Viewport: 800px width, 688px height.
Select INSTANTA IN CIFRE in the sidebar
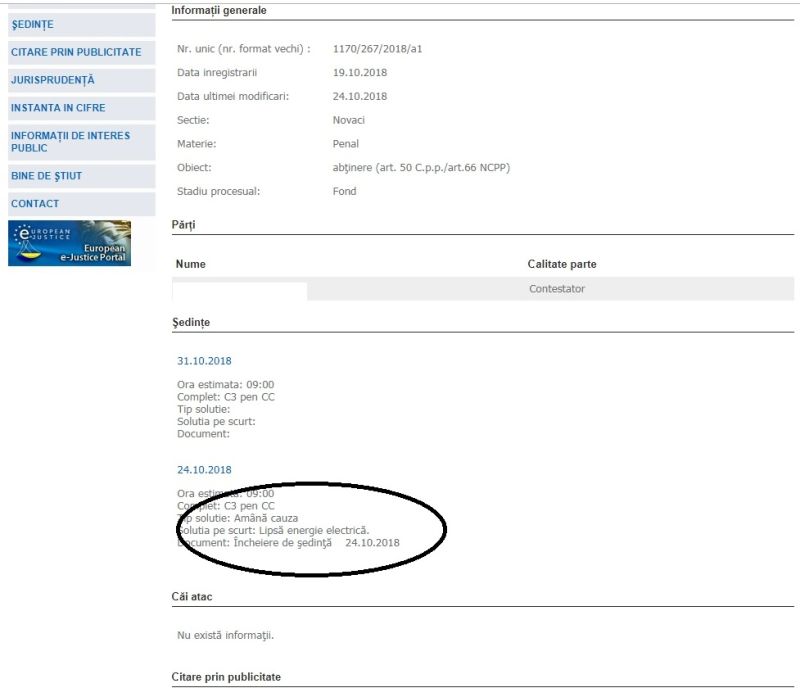58,108
